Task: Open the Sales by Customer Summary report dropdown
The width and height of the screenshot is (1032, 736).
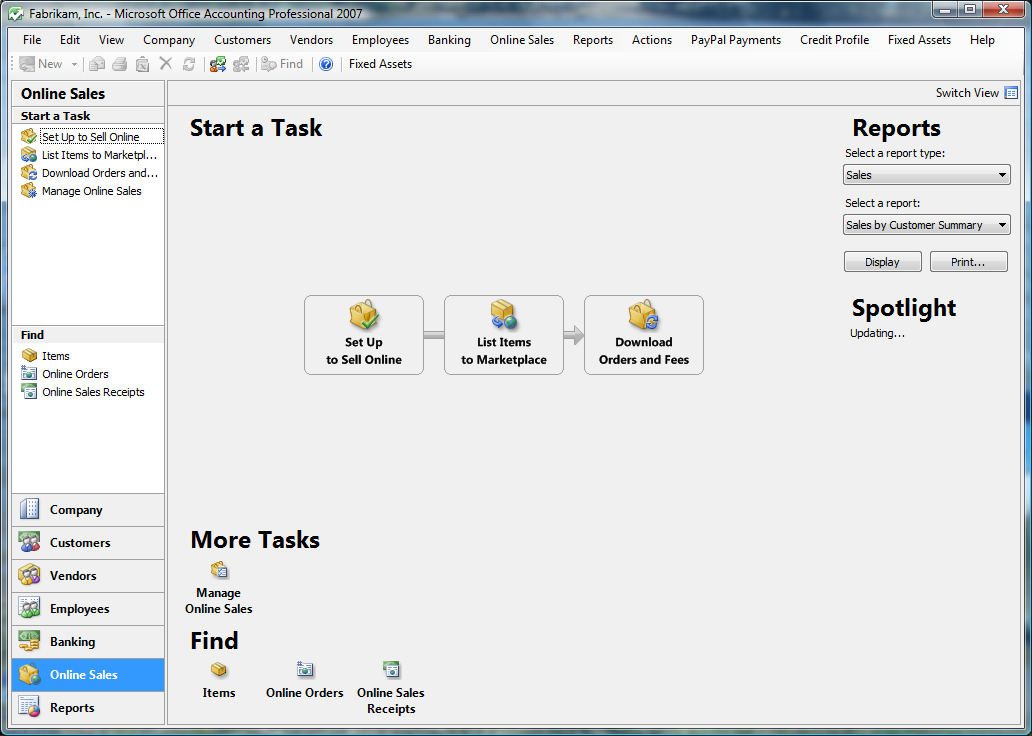Action: [927, 224]
